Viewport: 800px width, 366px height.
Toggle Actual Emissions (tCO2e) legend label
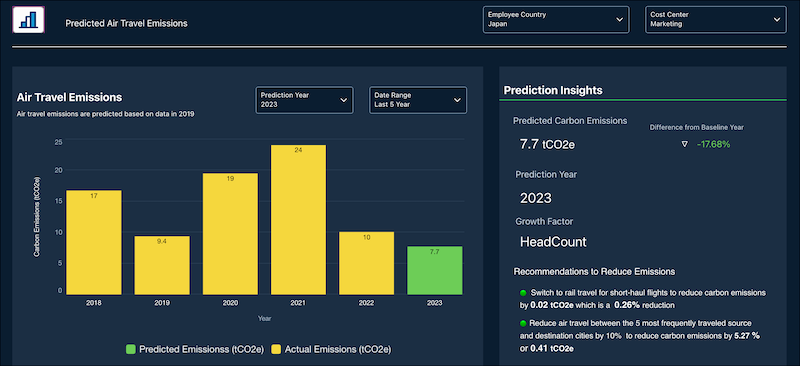click(x=338, y=350)
